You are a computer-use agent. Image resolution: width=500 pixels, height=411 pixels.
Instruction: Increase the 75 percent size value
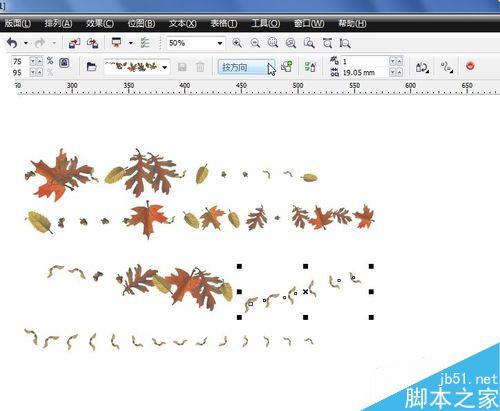click(40, 61)
